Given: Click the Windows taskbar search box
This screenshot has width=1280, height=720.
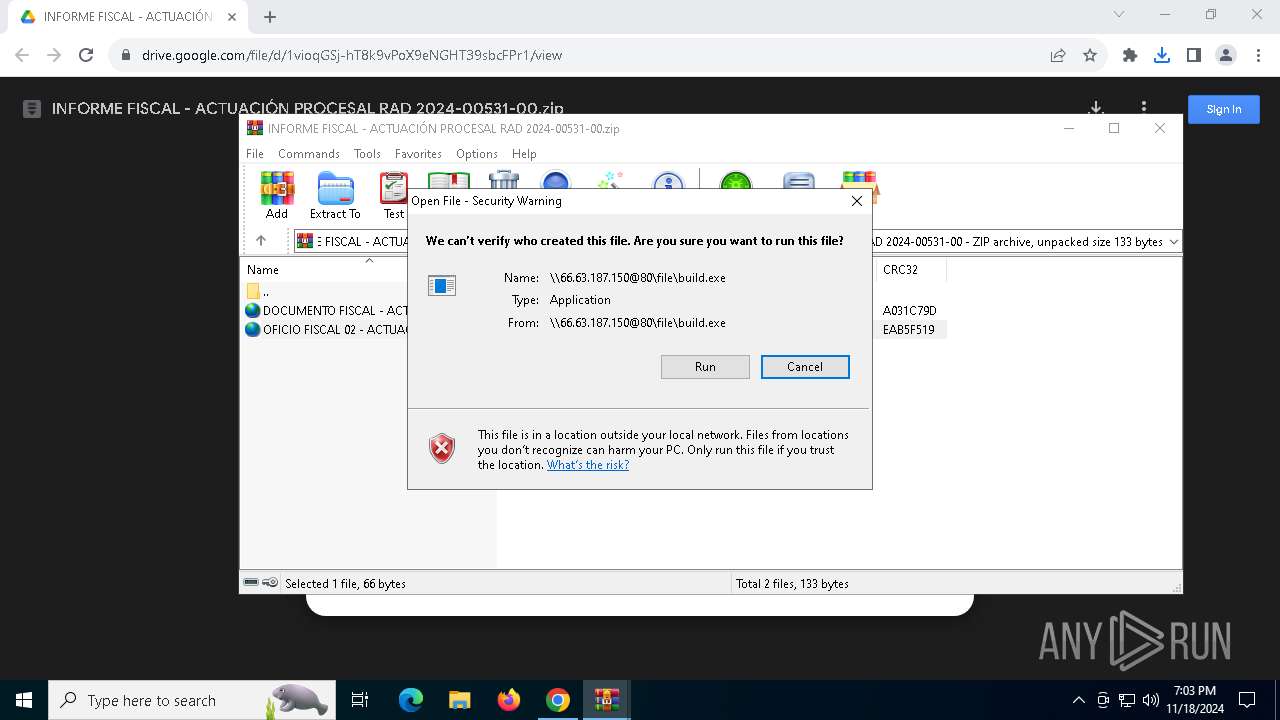Looking at the screenshot, I should [191, 700].
